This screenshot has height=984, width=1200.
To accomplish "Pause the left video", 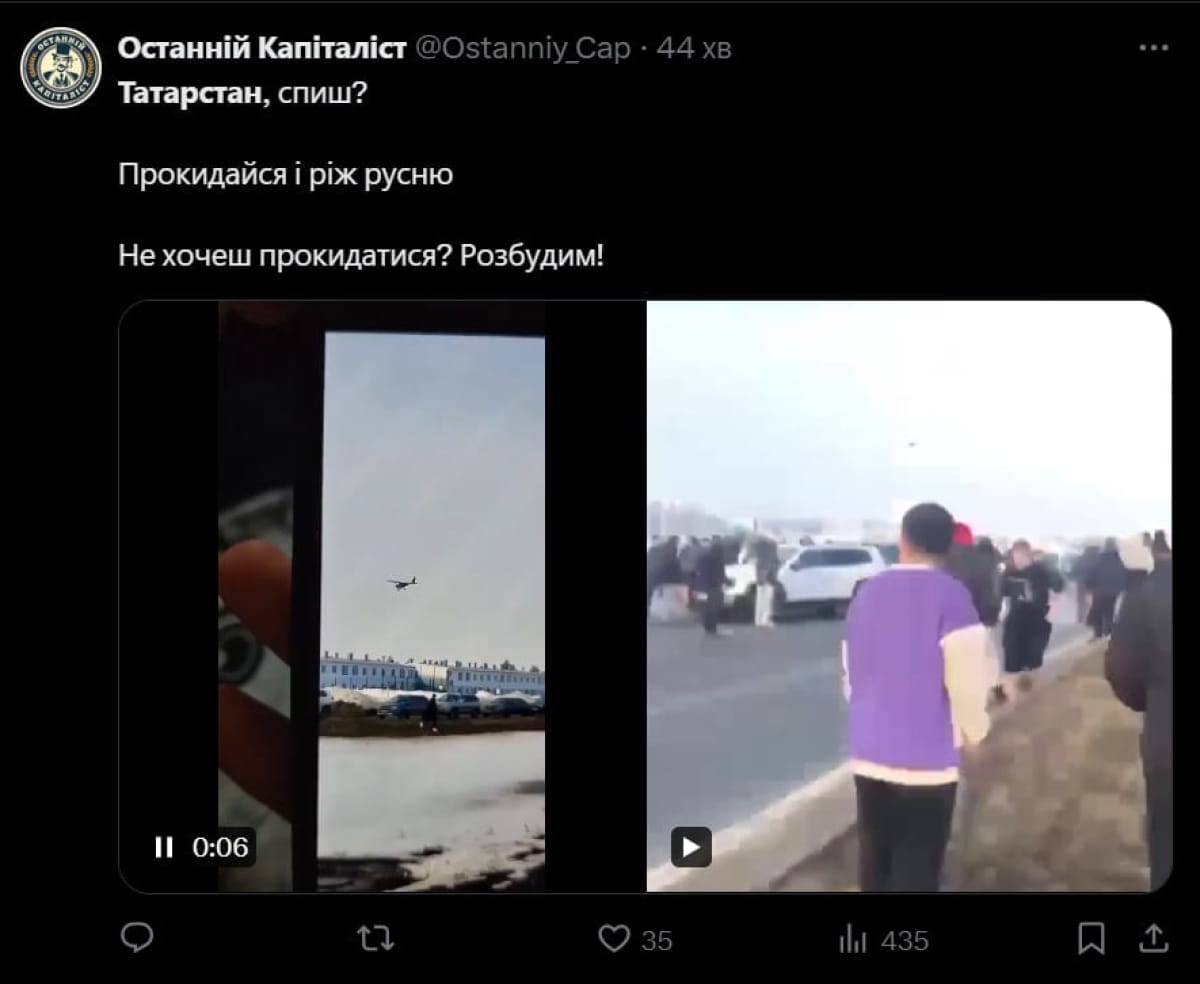I will (164, 847).
